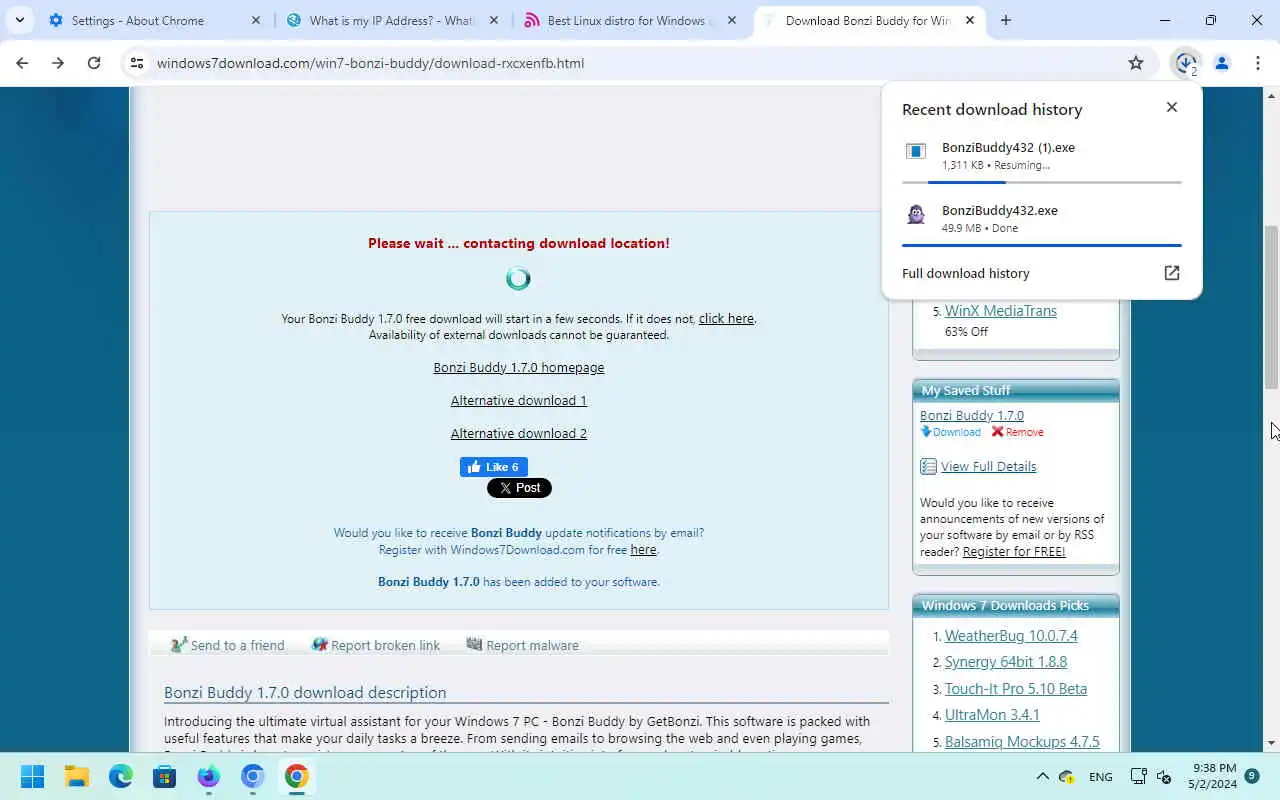1280x800 pixels.
Task: Open WeatherBug 10.0.7.4 link
Action: point(1011,635)
